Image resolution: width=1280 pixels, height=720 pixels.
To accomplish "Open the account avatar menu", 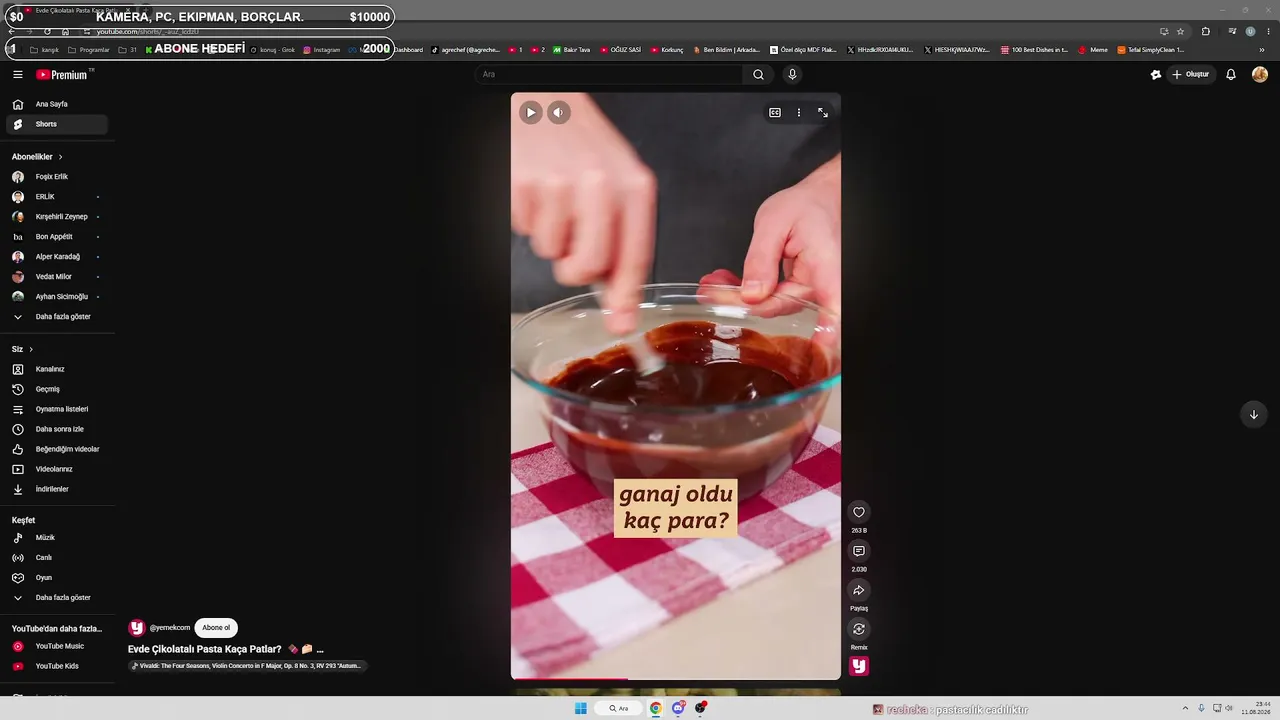I will pyautogui.click(x=1260, y=74).
